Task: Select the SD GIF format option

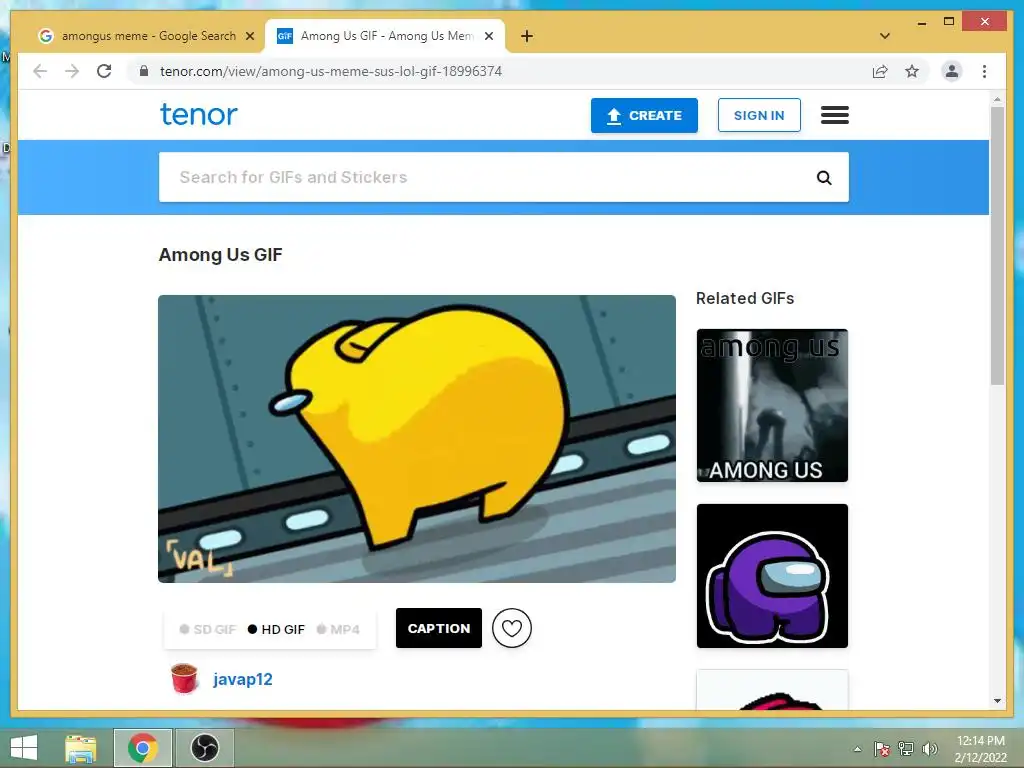Action: [x=208, y=630]
